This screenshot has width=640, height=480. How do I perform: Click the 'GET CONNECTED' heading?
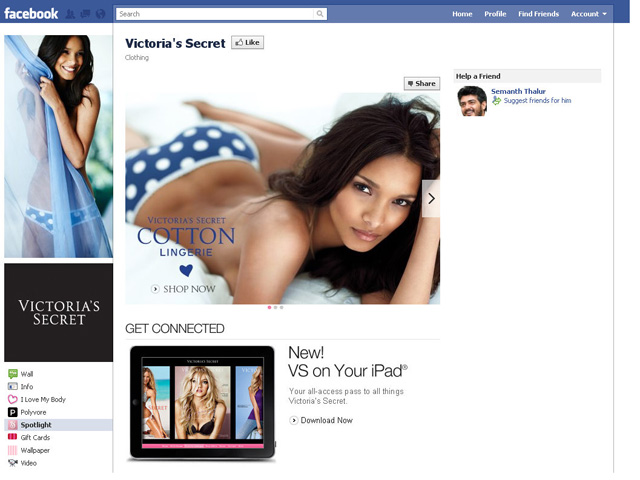coord(175,329)
